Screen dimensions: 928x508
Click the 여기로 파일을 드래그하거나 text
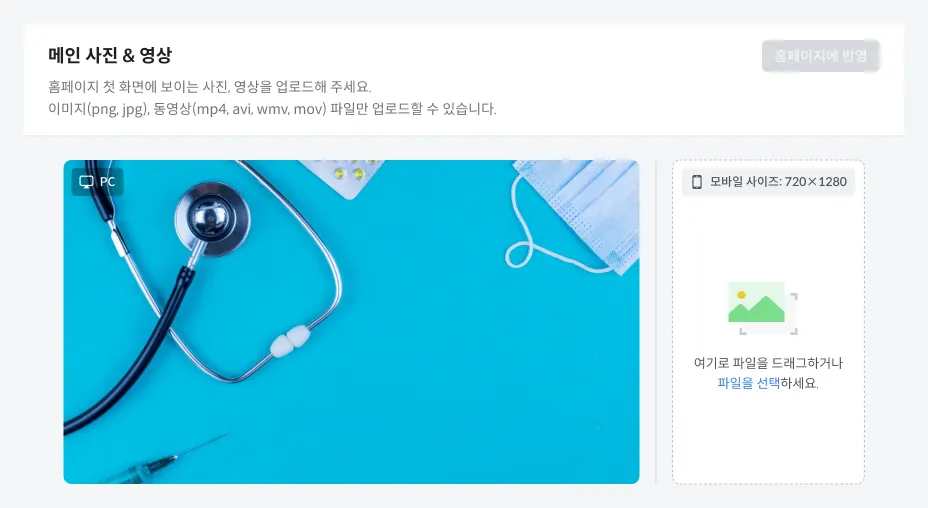click(x=768, y=363)
